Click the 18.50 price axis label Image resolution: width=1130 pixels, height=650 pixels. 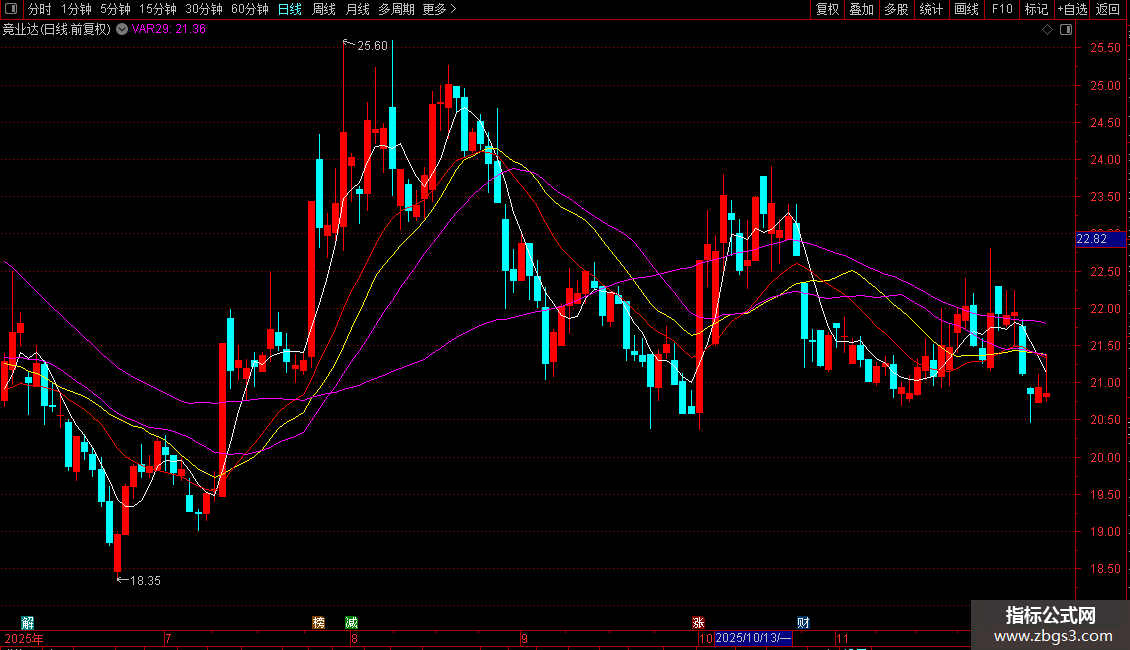pos(1105,569)
